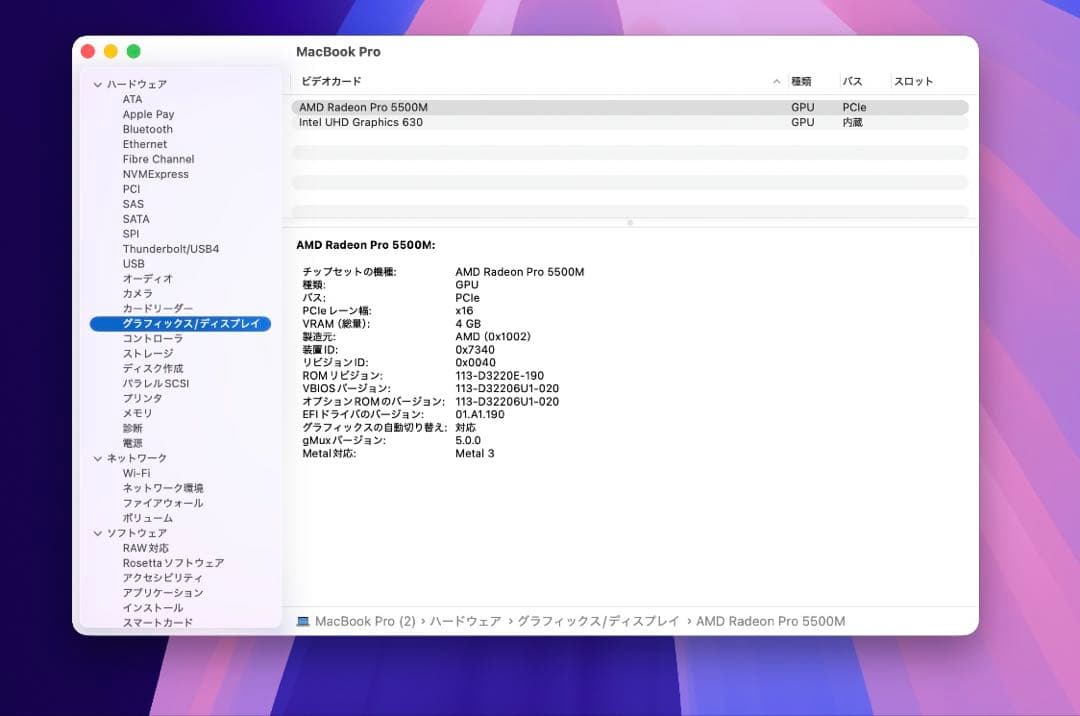Select グラフィックス/ディスプレイ in the sidebar
This screenshot has width=1080, height=716.
(x=180, y=324)
